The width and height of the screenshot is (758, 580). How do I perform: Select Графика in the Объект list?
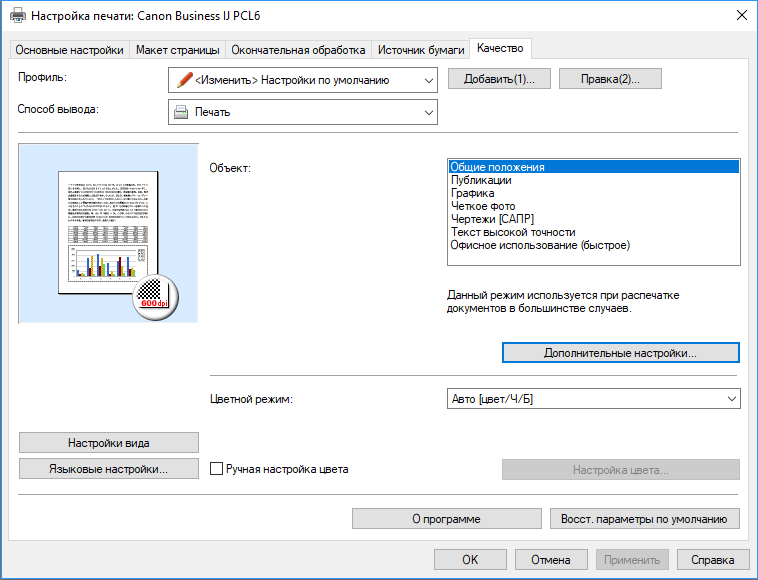[594, 193]
